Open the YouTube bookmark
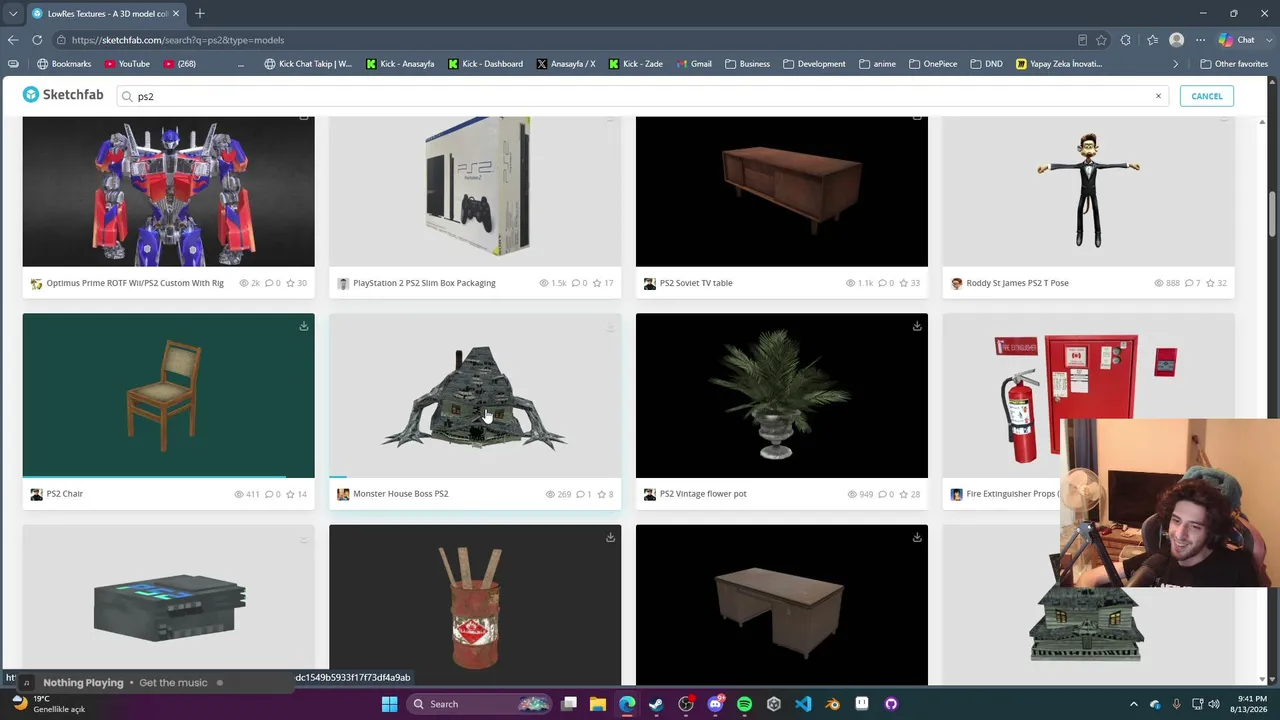The height and width of the screenshot is (720, 1280). [x=127, y=64]
